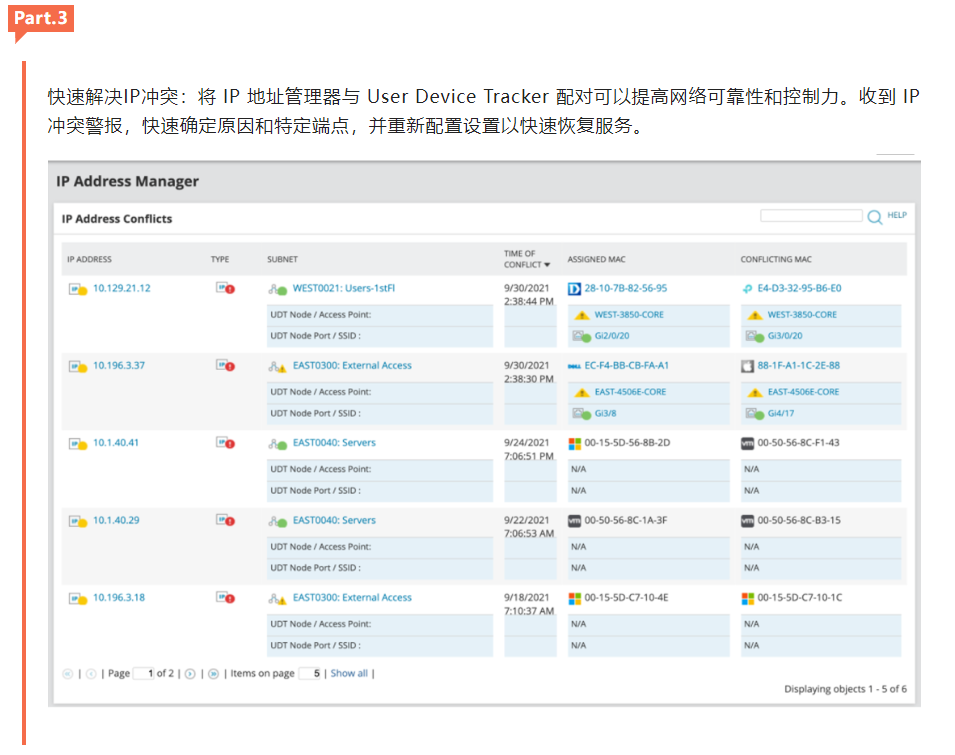Open IP address 10.1.40.29
955x755 pixels.
pos(116,520)
